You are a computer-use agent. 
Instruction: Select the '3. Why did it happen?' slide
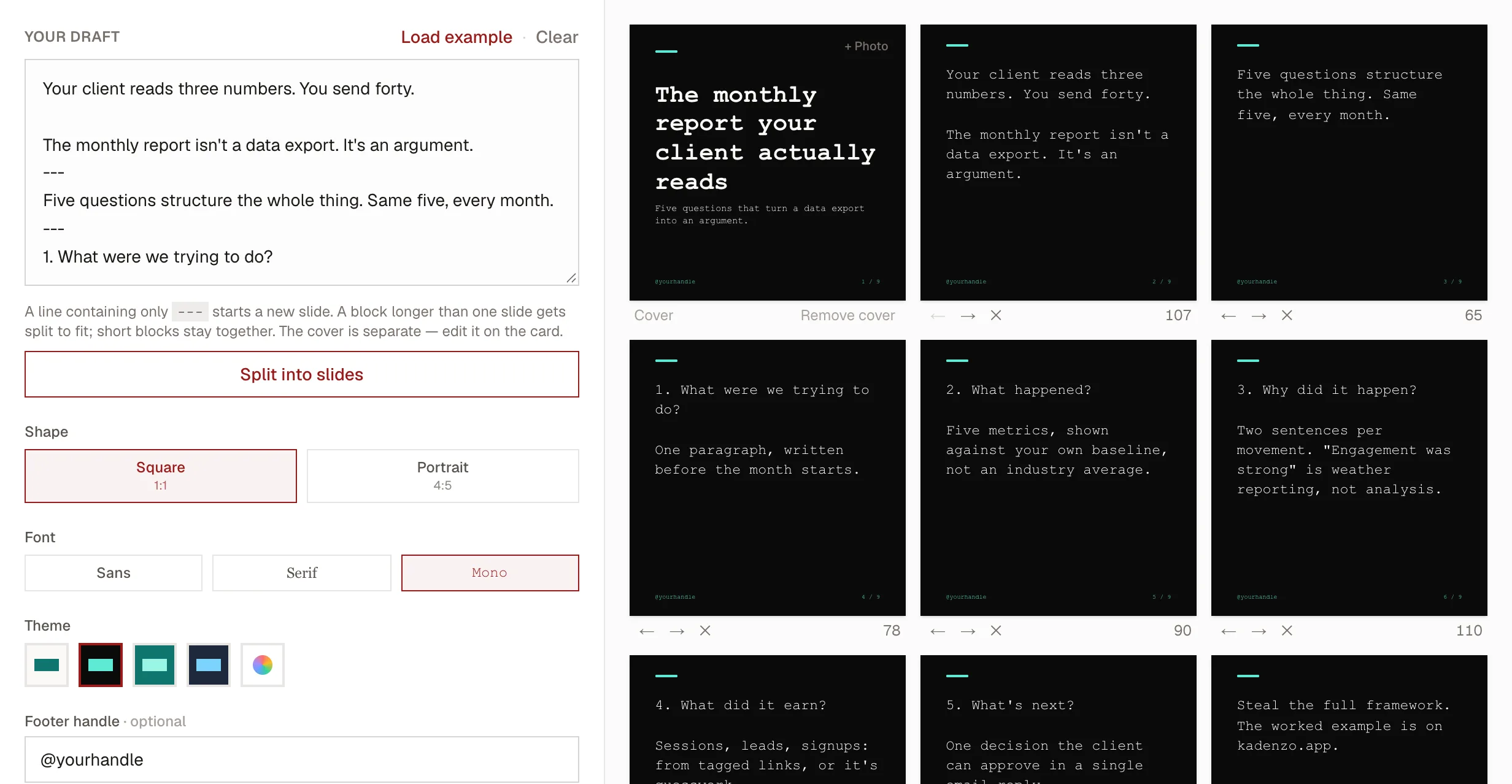(x=1349, y=478)
